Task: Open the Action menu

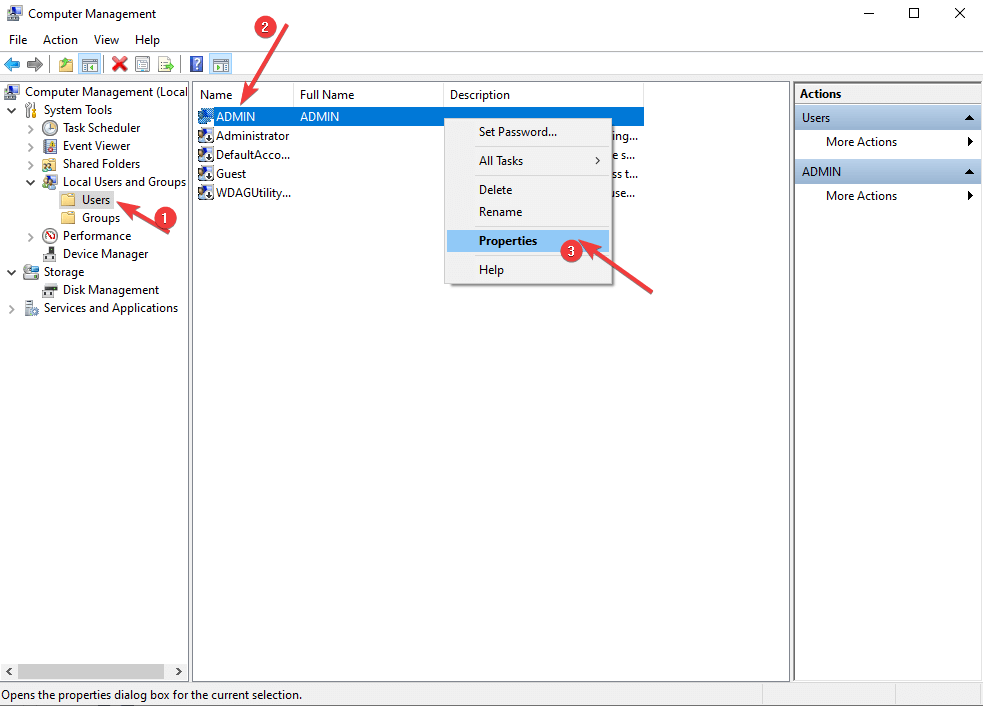Action: click(x=60, y=39)
